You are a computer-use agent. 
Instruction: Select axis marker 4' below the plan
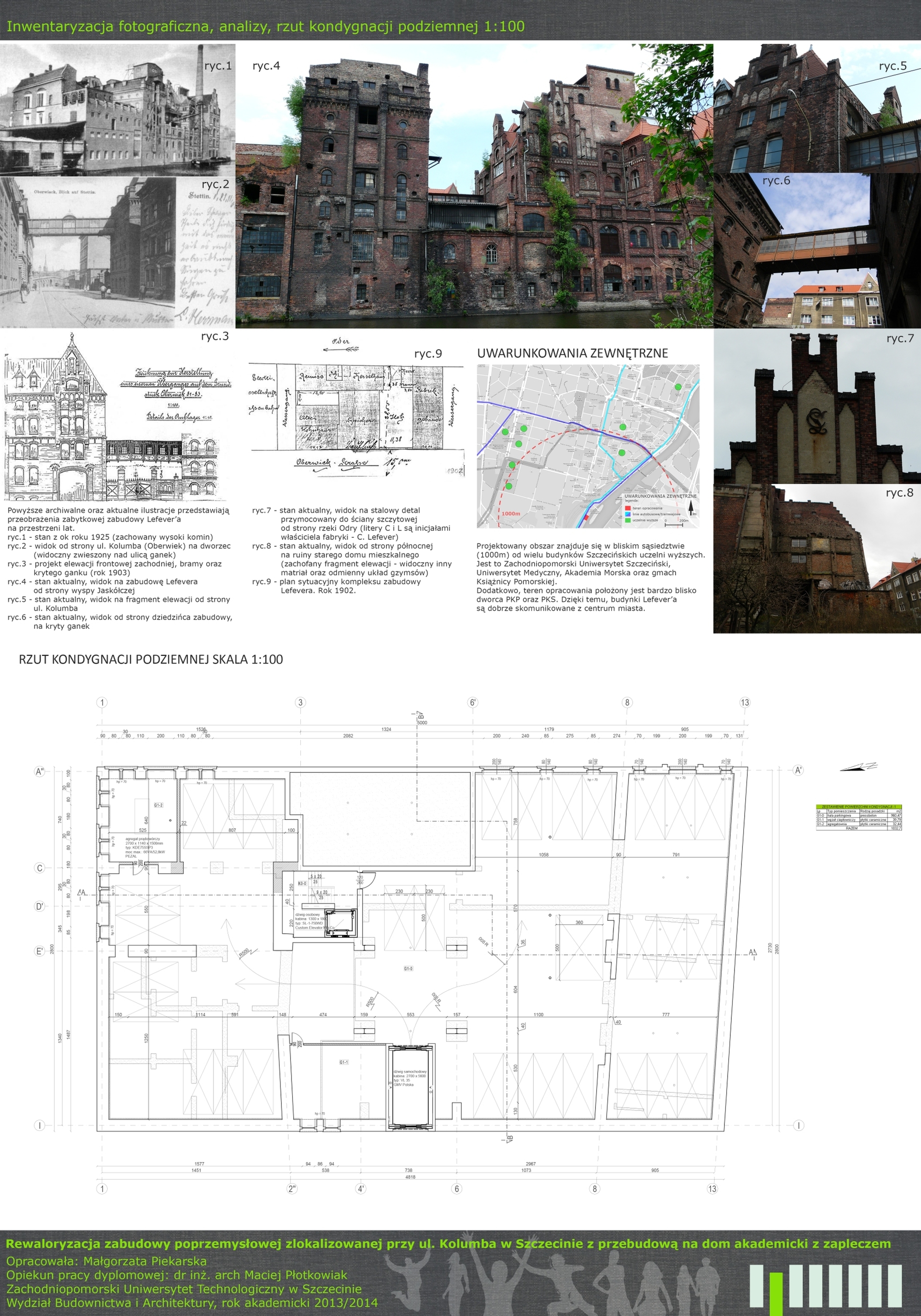(x=361, y=1189)
